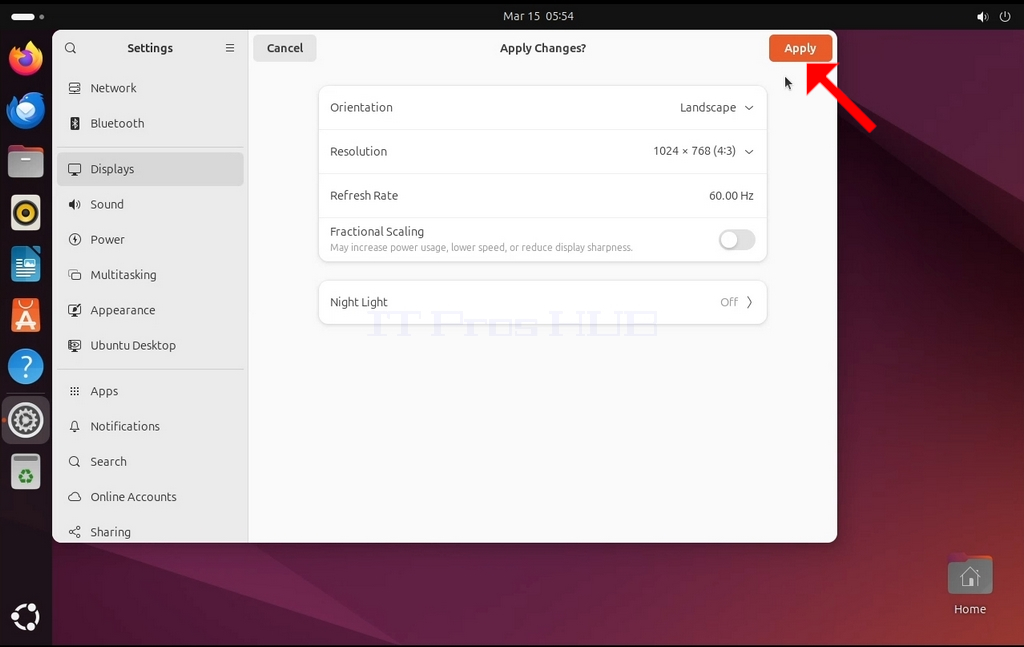Show Applications with the Ubuntu logo
The height and width of the screenshot is (647, 1024).
click(25, 617)
